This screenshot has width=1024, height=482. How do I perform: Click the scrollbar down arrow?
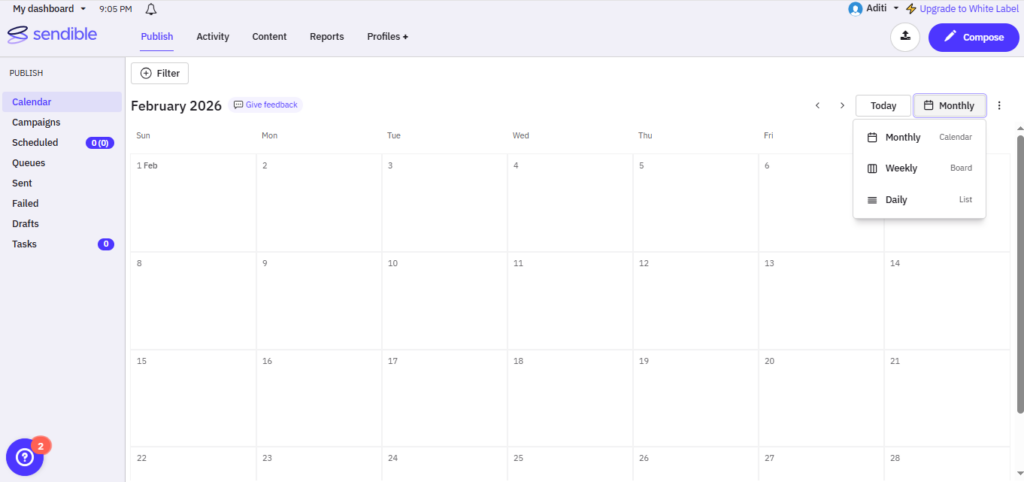click(x=1020, y=474)
